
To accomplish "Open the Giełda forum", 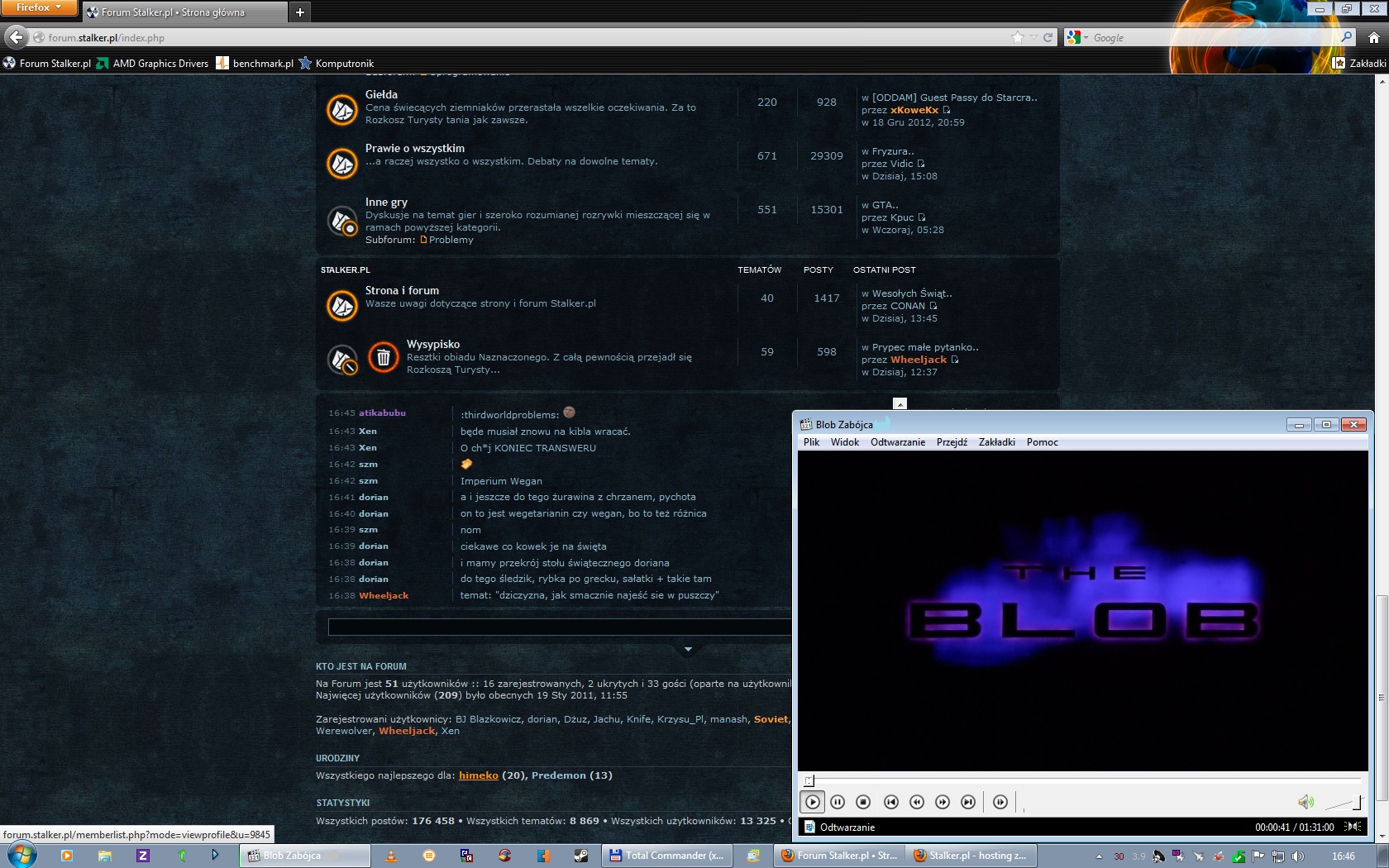I will click(x=381, y=95).
